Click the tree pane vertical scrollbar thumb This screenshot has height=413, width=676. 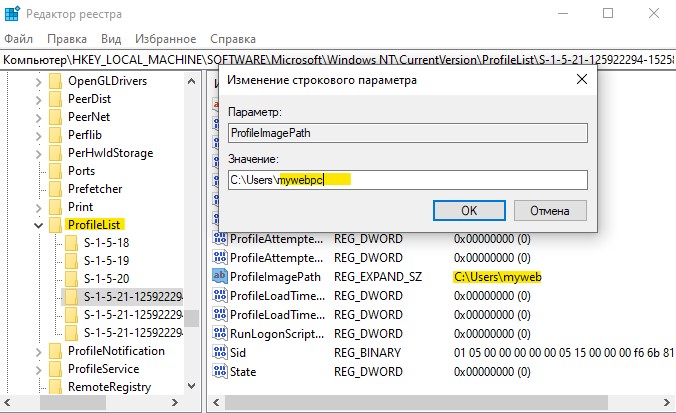coord(192,319)
